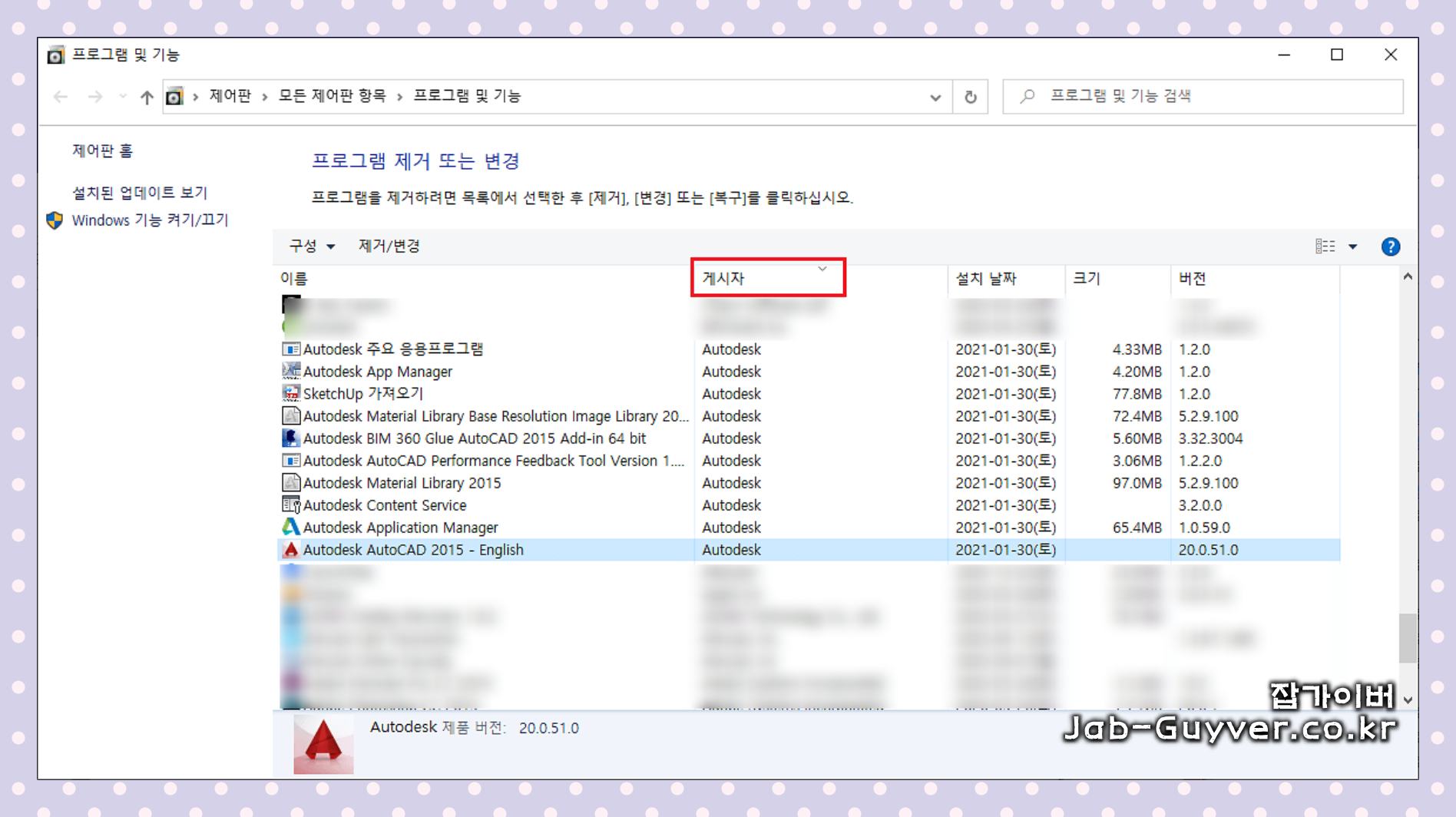Sort by 설치 날짜 column header
1456x817 pixels.
1006,279
